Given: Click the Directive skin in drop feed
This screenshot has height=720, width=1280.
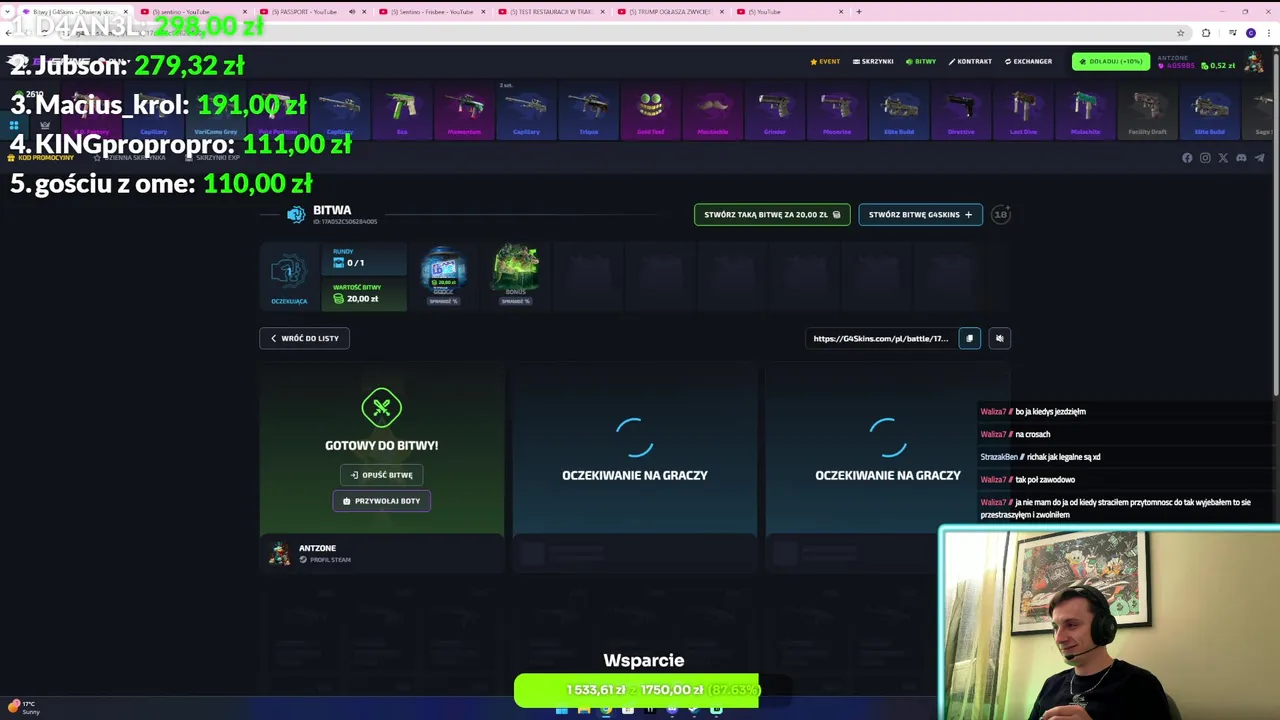Looking at the screenshot, I should tap(961, 112).
